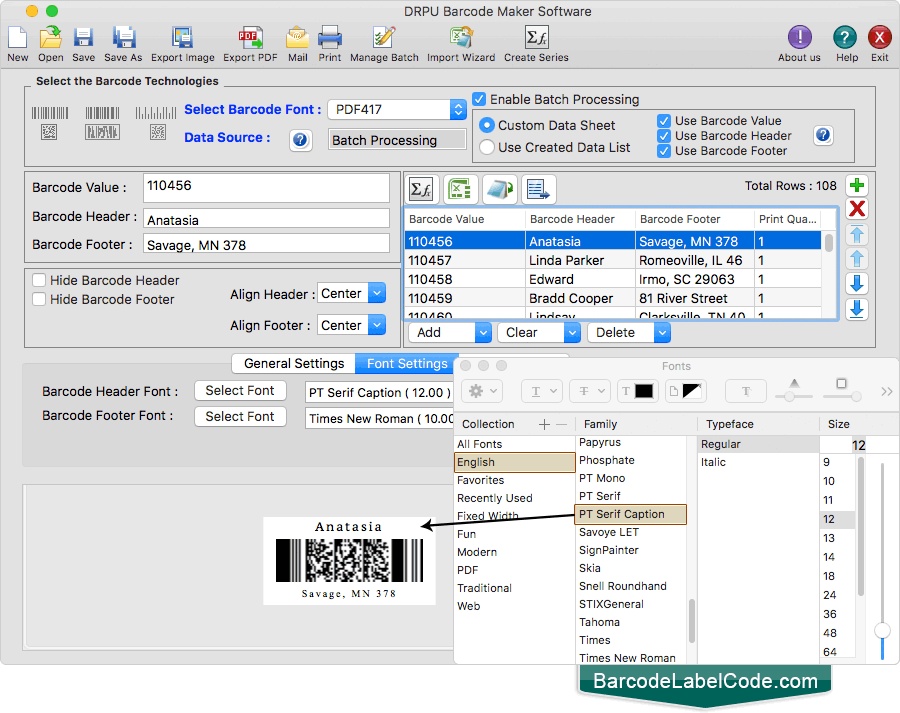The height and width of the screenshot is (713, 900).
Task: Click the gear actions menu in Fonts panel
Action: coord(482,392)
